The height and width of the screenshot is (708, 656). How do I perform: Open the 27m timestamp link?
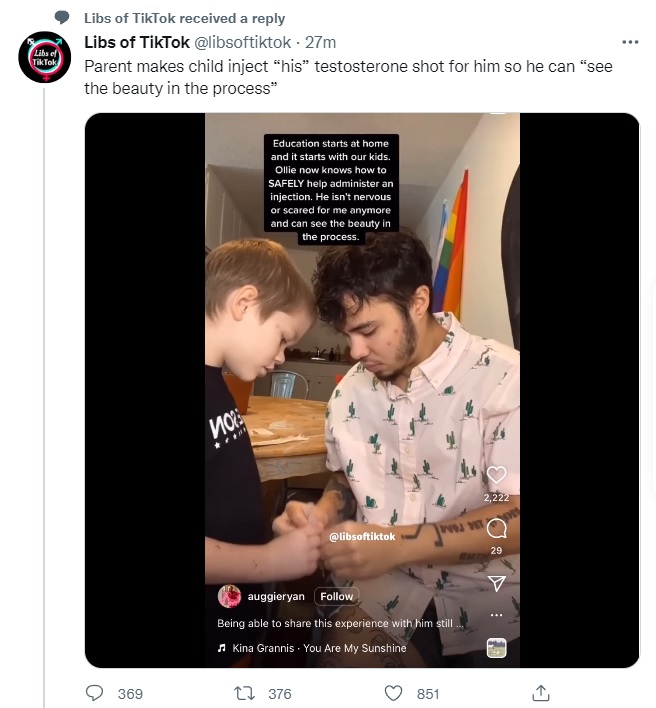321,42
